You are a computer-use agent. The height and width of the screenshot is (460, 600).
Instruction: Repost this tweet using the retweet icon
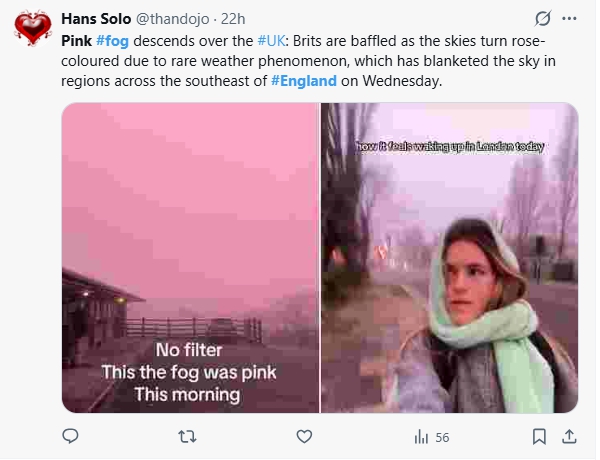click(186, 436)
